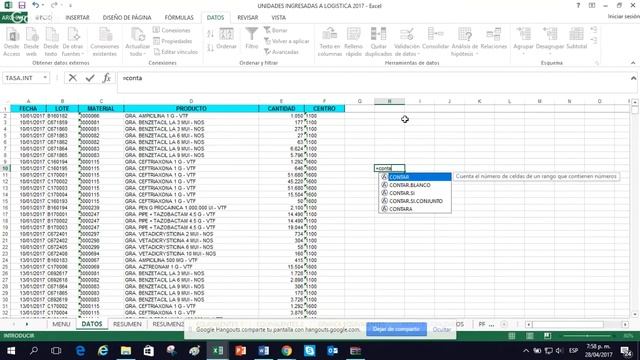640x360 pixels.
Task: Open Word from the taskbar
Action: [x=263, y=351]
